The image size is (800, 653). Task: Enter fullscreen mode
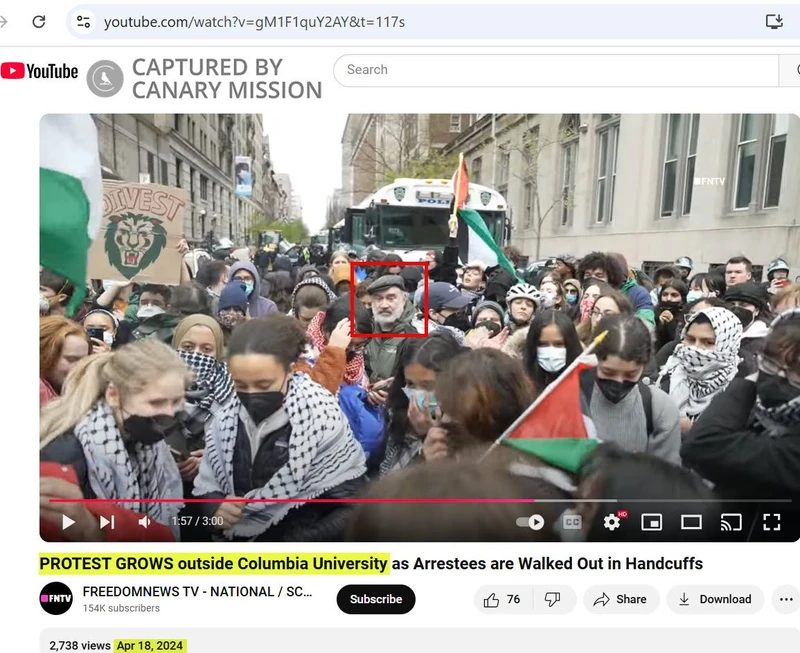pyautogui.click(x=771, y=522)
